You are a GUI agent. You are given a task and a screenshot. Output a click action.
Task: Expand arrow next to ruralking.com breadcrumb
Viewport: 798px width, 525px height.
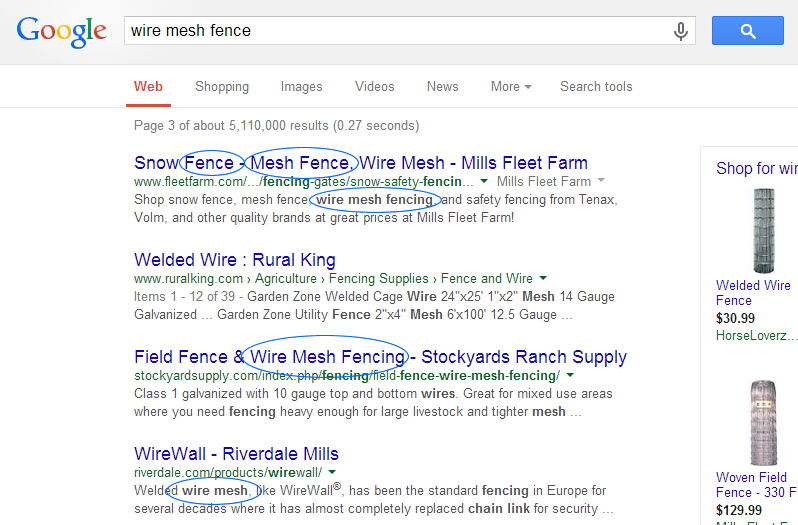543,278
